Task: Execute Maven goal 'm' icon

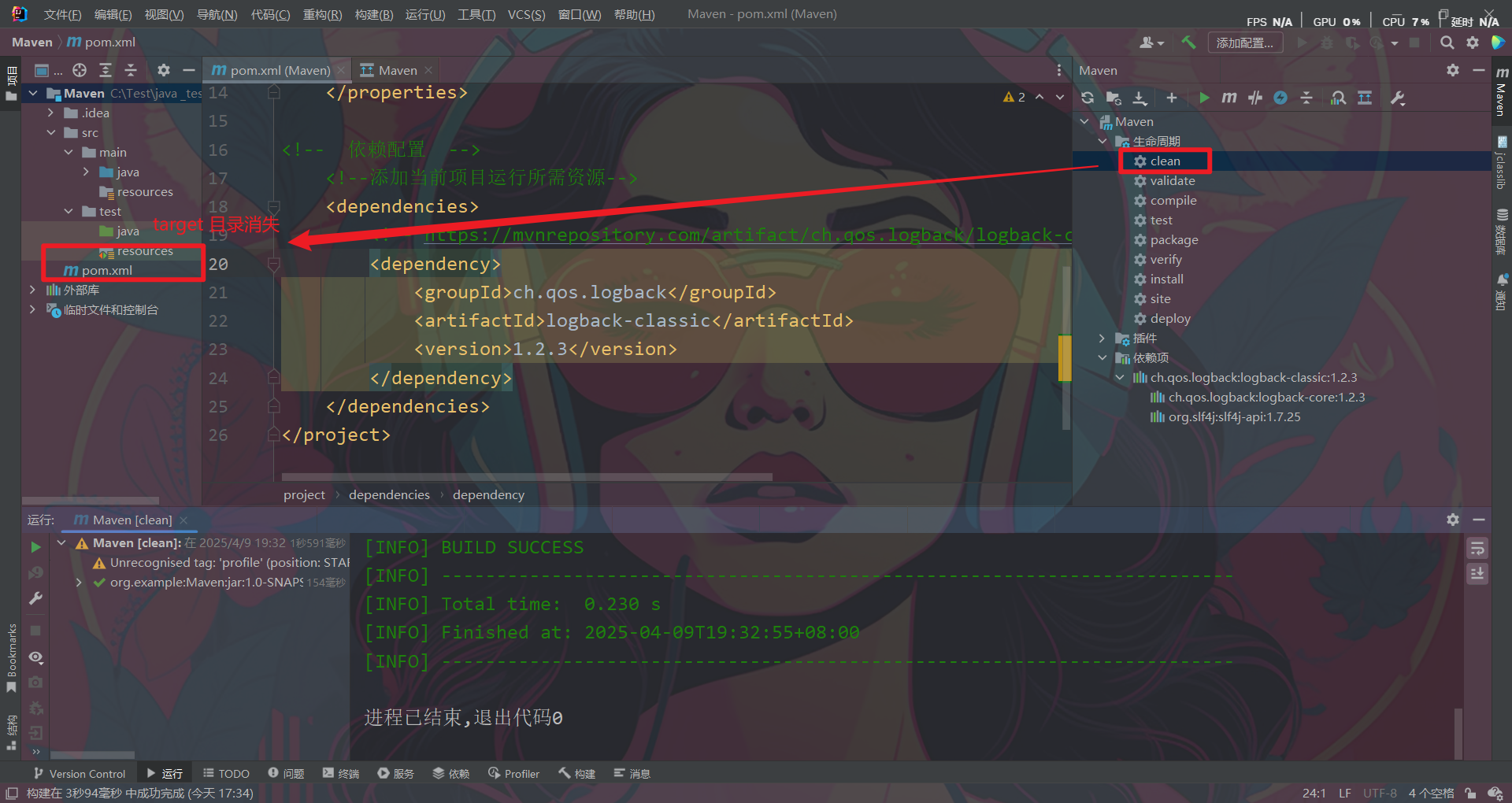Action: (x=1229, y=98)
